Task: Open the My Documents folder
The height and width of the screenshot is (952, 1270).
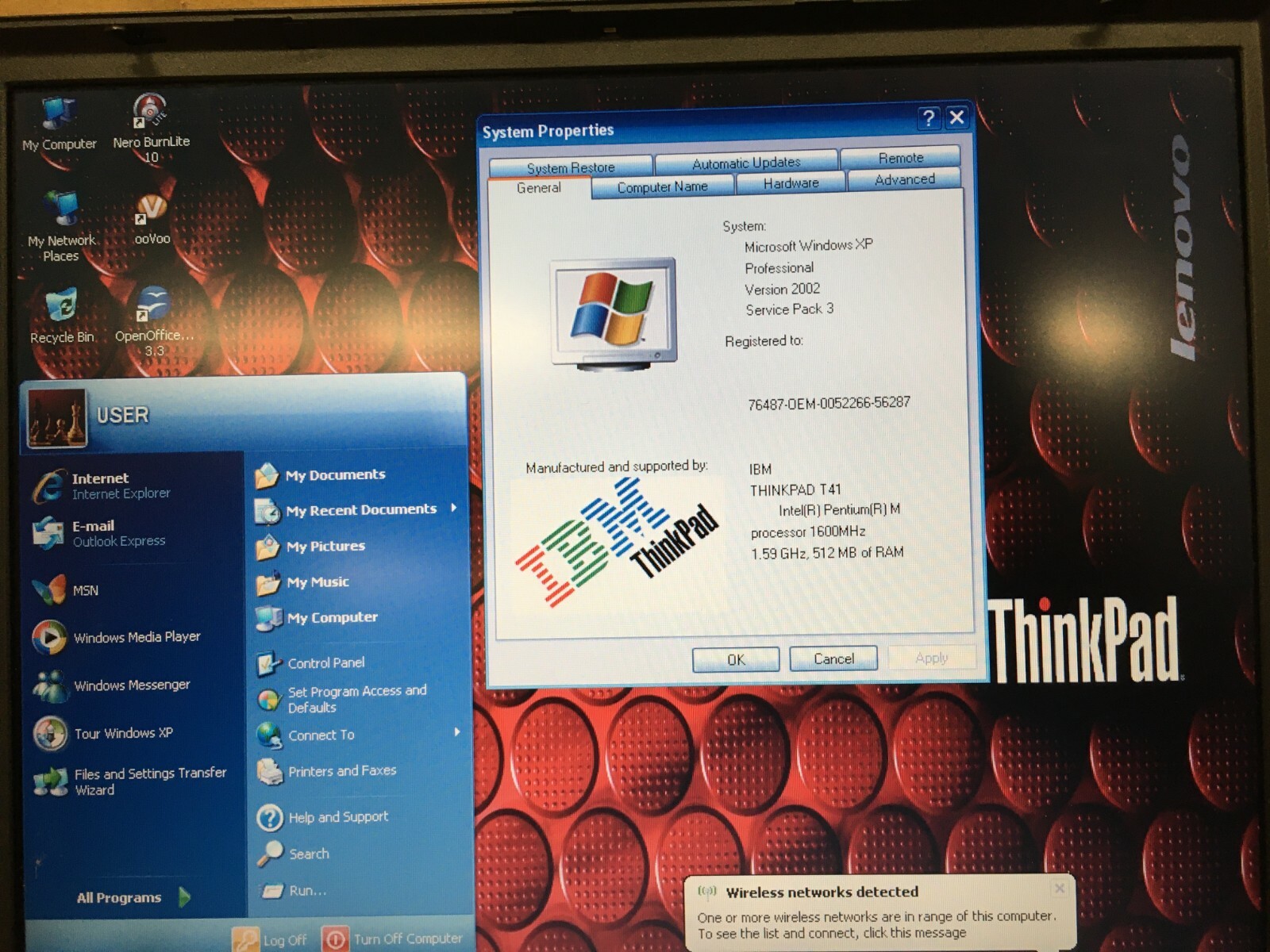Action: (321, 475)
